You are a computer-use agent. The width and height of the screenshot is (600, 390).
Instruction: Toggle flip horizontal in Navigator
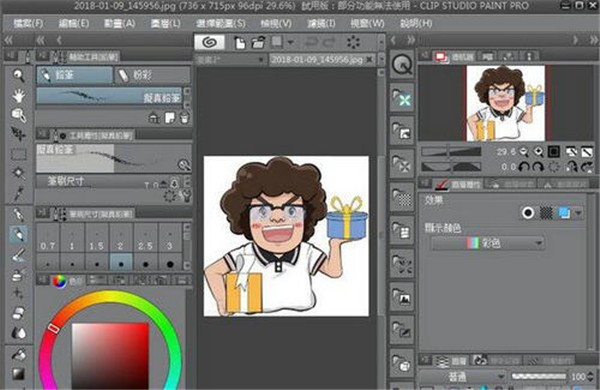pos(571,152)
